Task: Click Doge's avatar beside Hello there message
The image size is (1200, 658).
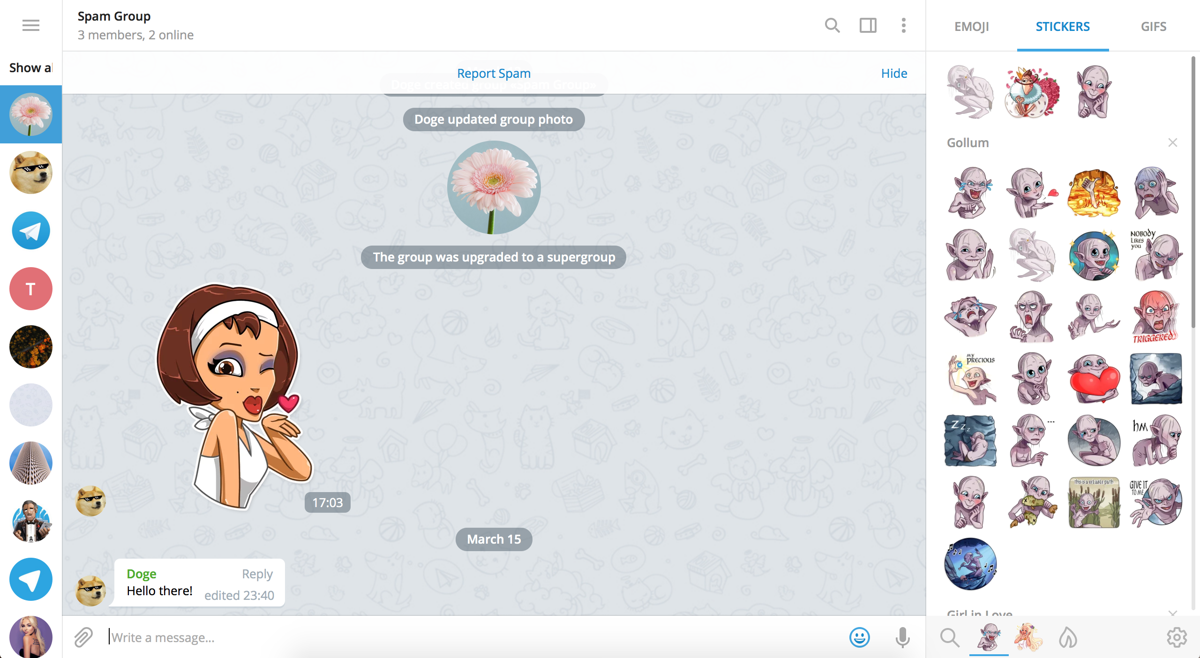Action: click(91, 590)
